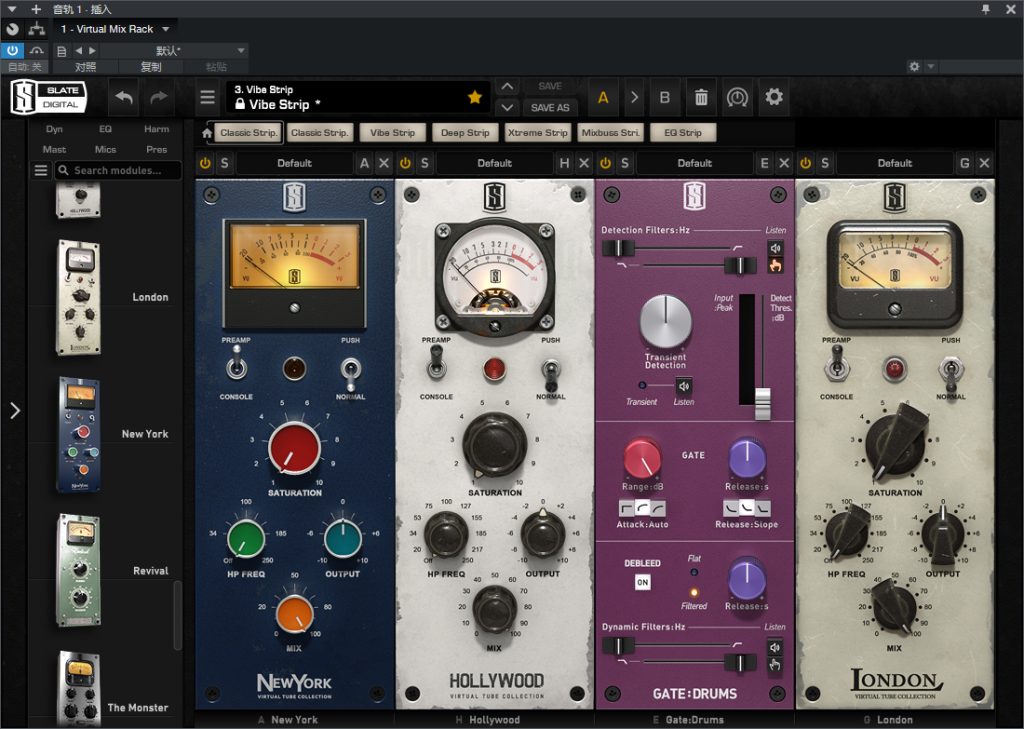Switch to the B preset comparison slot
1024x729 pixels.
click(665, 97)
